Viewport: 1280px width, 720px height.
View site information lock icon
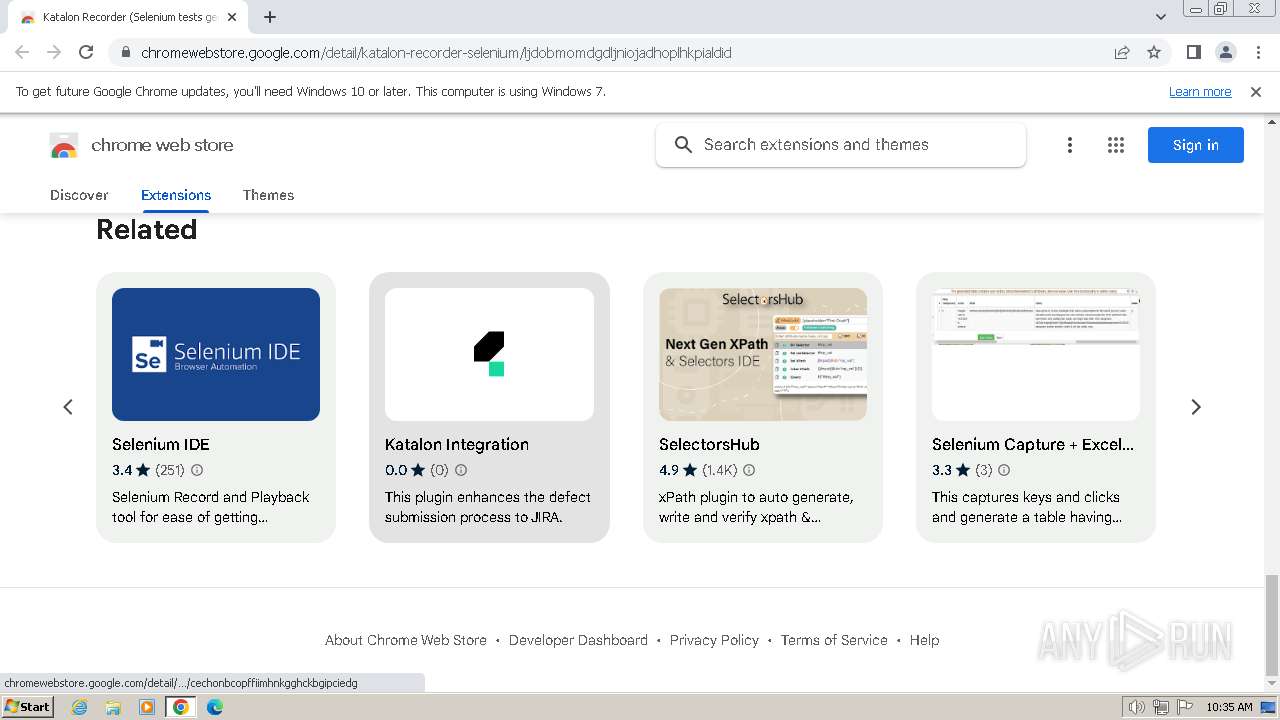coord(126,53)
